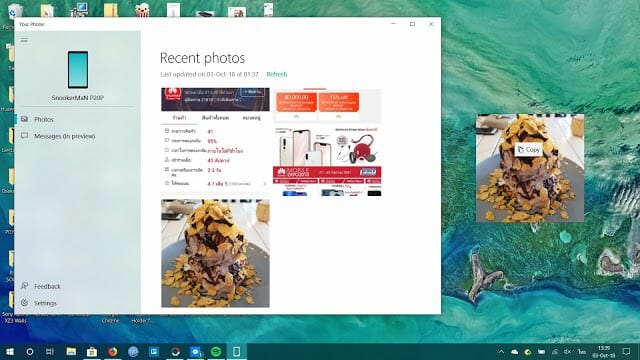The width and height of the screenshot is (640, 360).
Task: Open OneDrive cloud icon in system tray
Action: [514, 351]
